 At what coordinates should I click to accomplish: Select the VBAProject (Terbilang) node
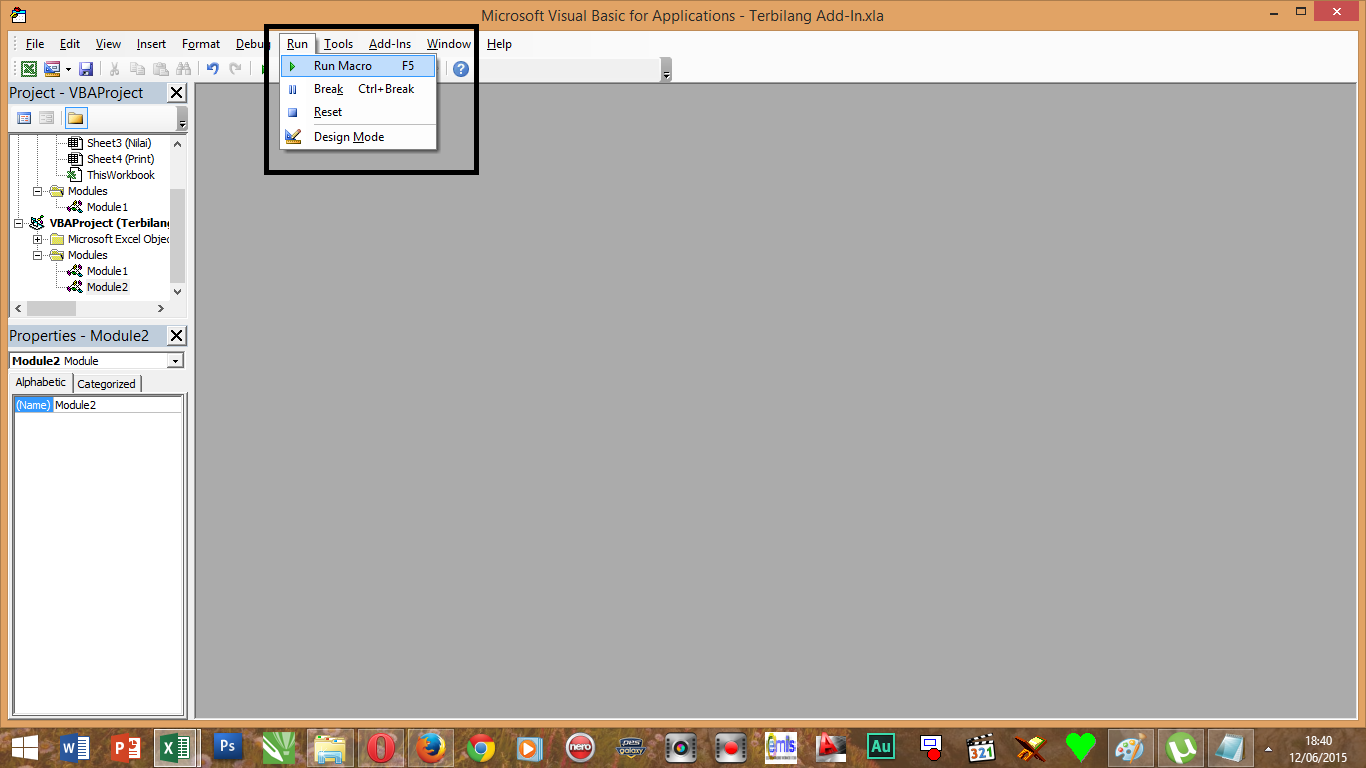[110, 223]
